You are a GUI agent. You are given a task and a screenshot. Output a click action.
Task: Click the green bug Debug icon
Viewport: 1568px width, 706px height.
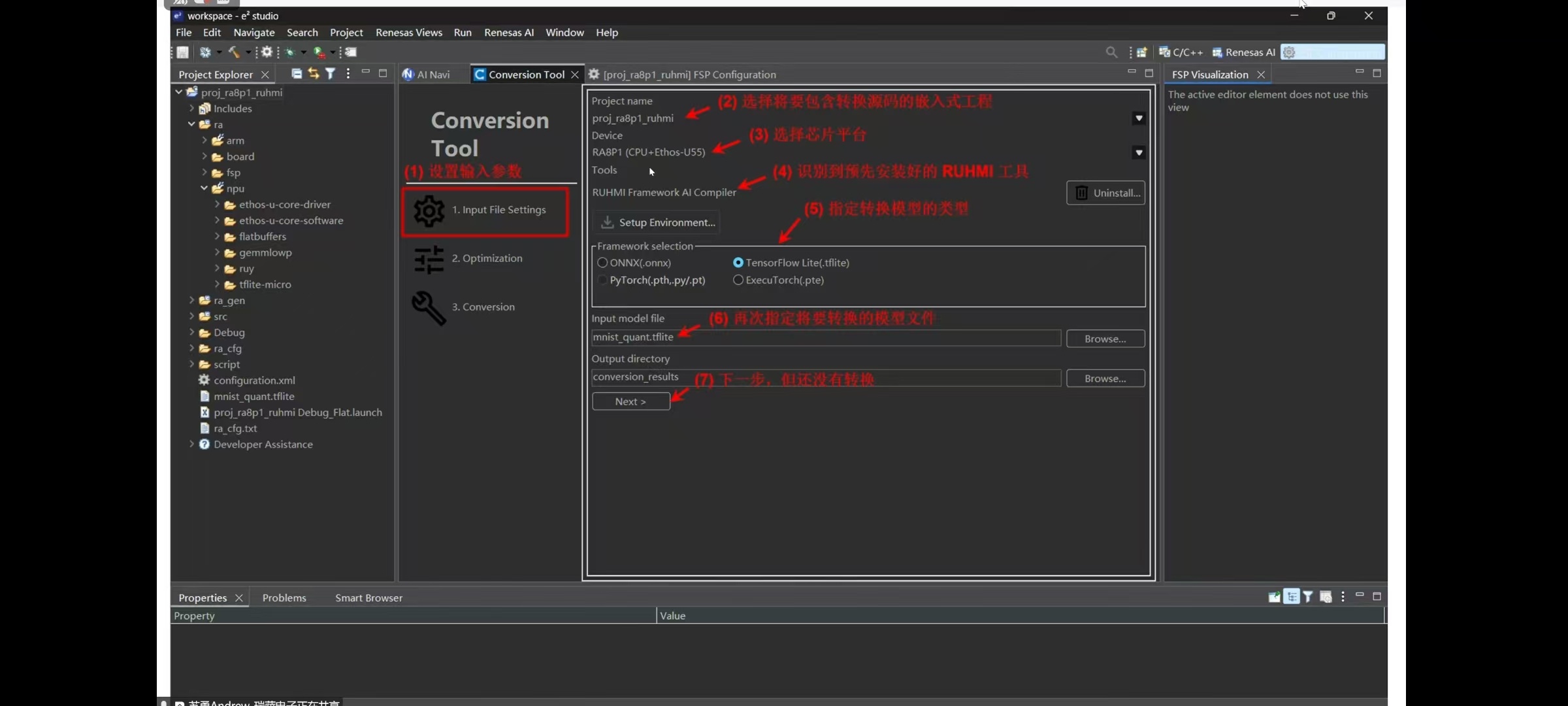pos(290,52)
